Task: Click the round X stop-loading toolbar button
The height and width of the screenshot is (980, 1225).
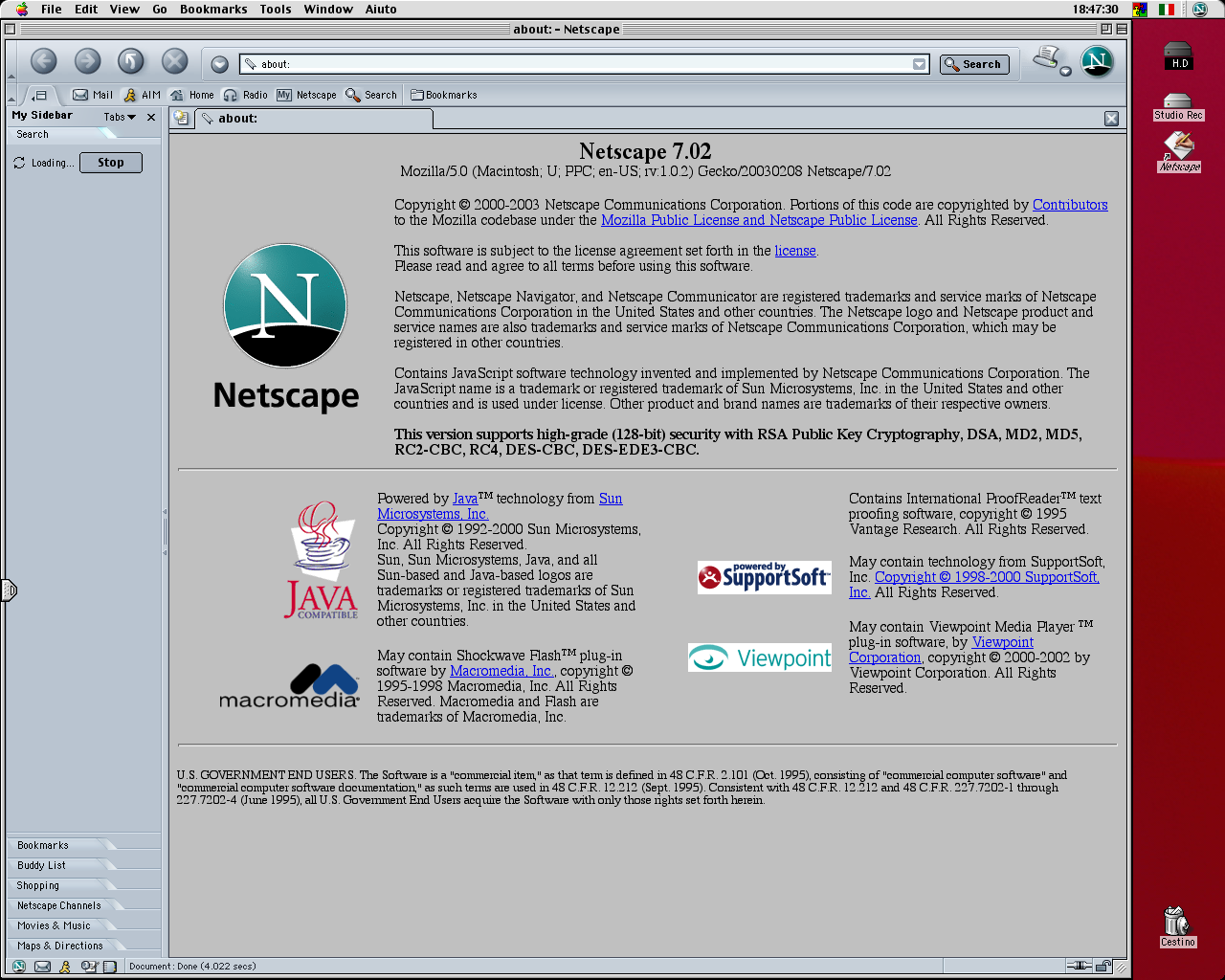Action: 175,61
